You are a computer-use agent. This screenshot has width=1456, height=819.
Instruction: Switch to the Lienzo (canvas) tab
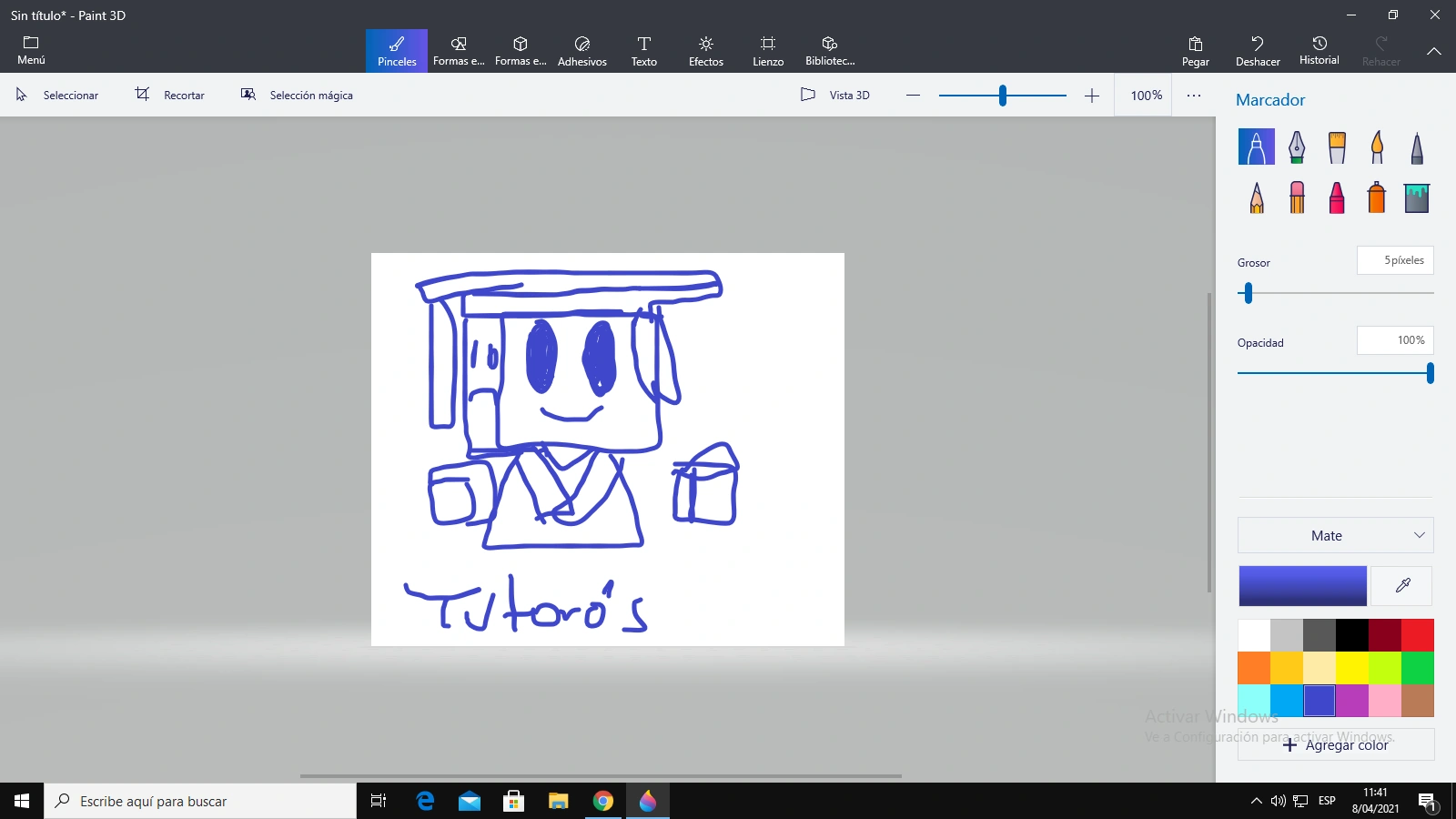click(x=768, y=50)
